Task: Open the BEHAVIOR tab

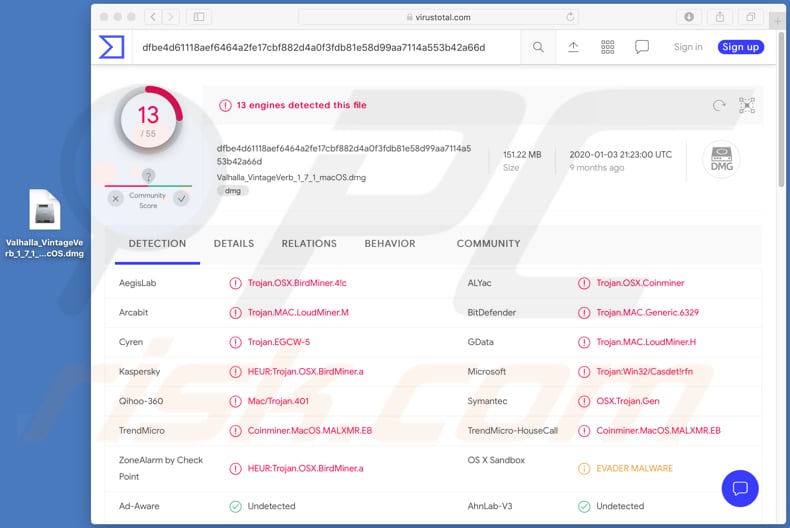Action: point(390,243)
